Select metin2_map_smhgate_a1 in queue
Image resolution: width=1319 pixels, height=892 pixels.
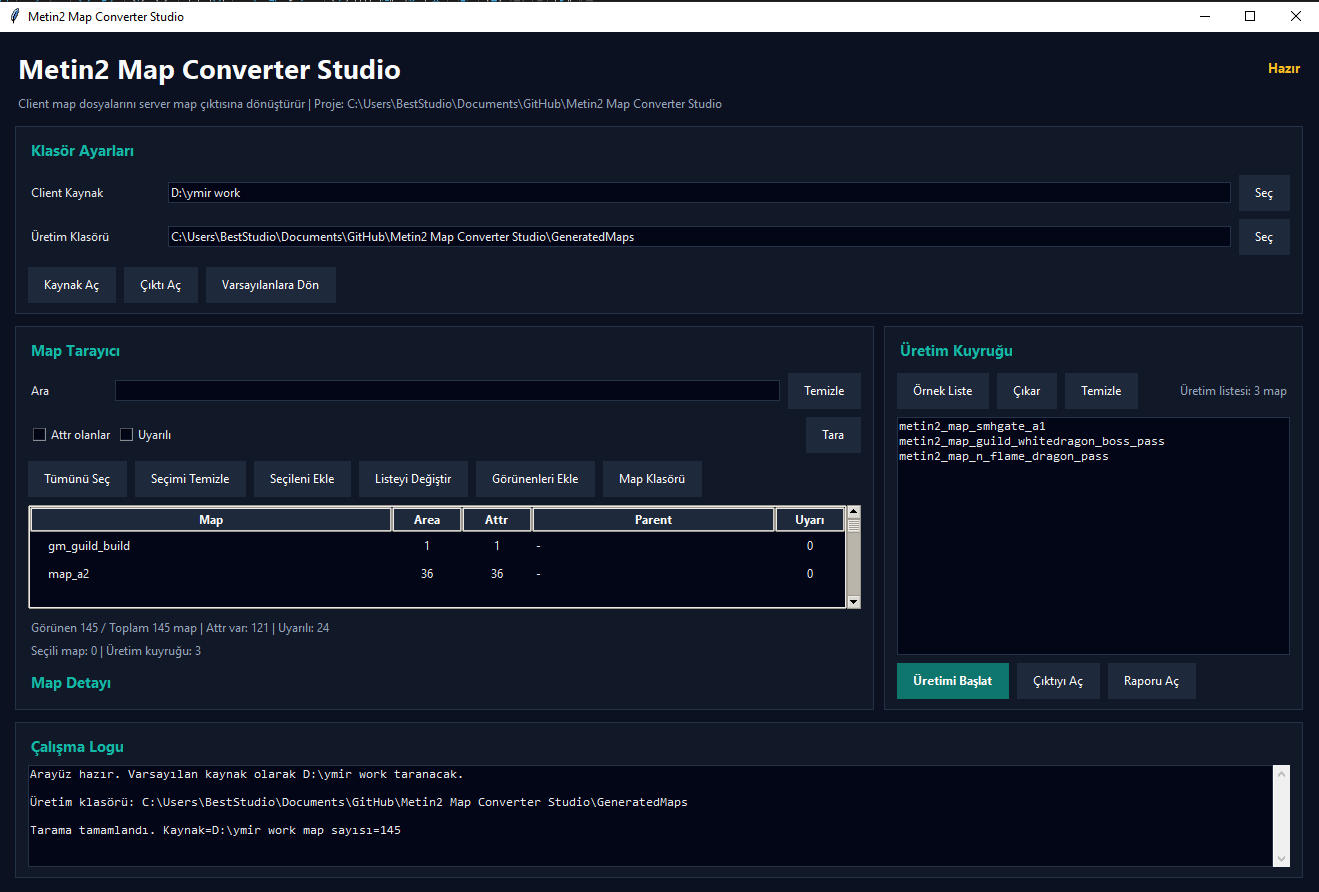[972, 427]
